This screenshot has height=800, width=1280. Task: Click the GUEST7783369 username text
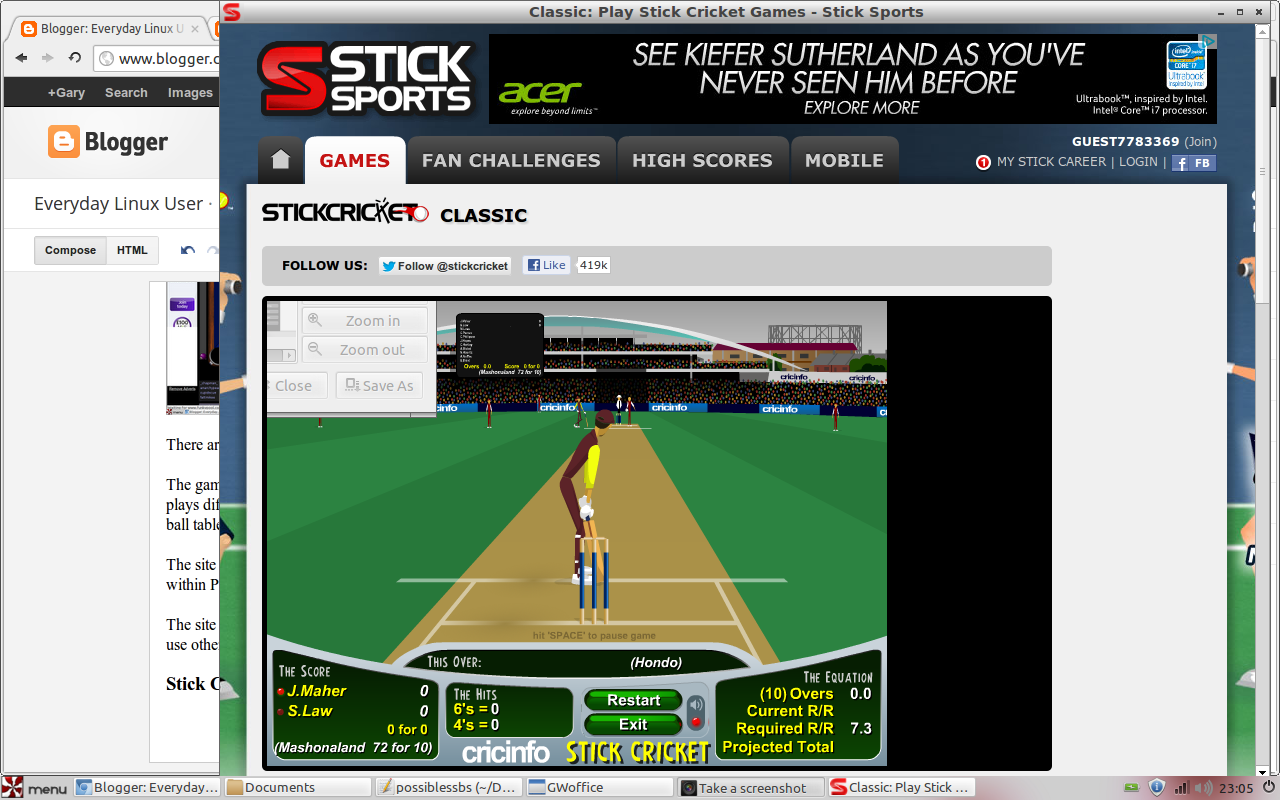point(1126,142)
